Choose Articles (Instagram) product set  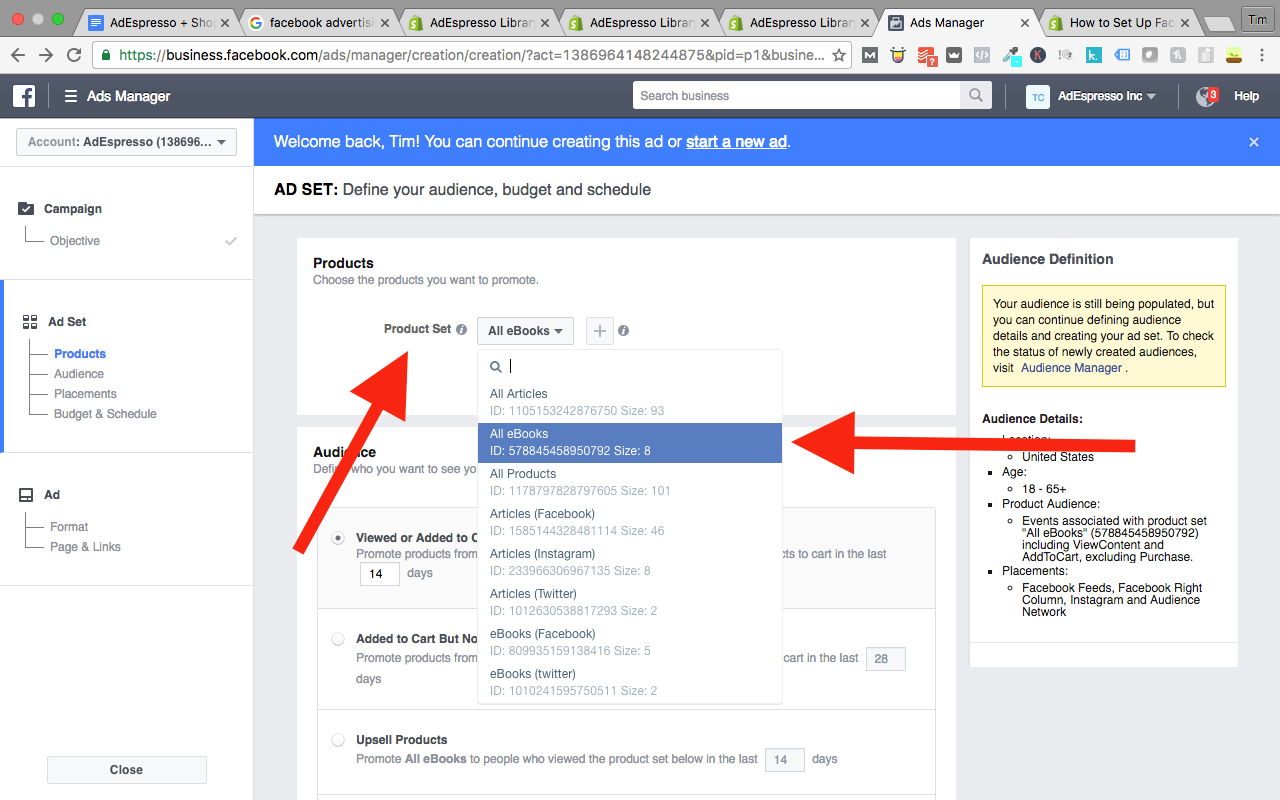coord(630,562)
